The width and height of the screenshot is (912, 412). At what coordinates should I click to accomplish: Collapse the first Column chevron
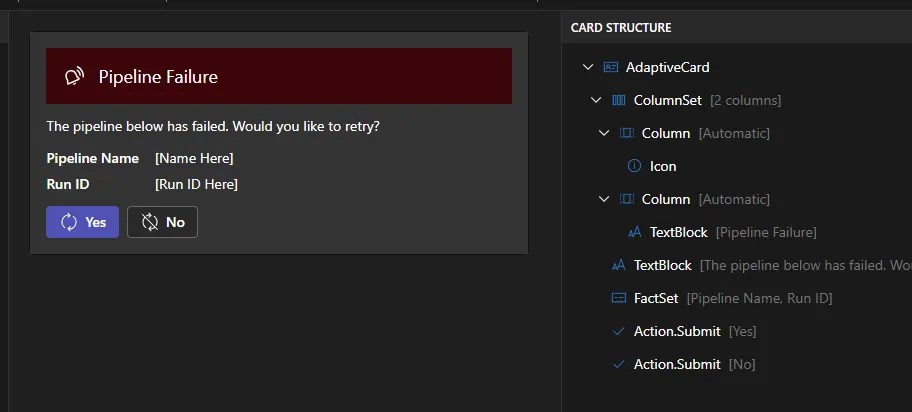click(x=603, y=134)
